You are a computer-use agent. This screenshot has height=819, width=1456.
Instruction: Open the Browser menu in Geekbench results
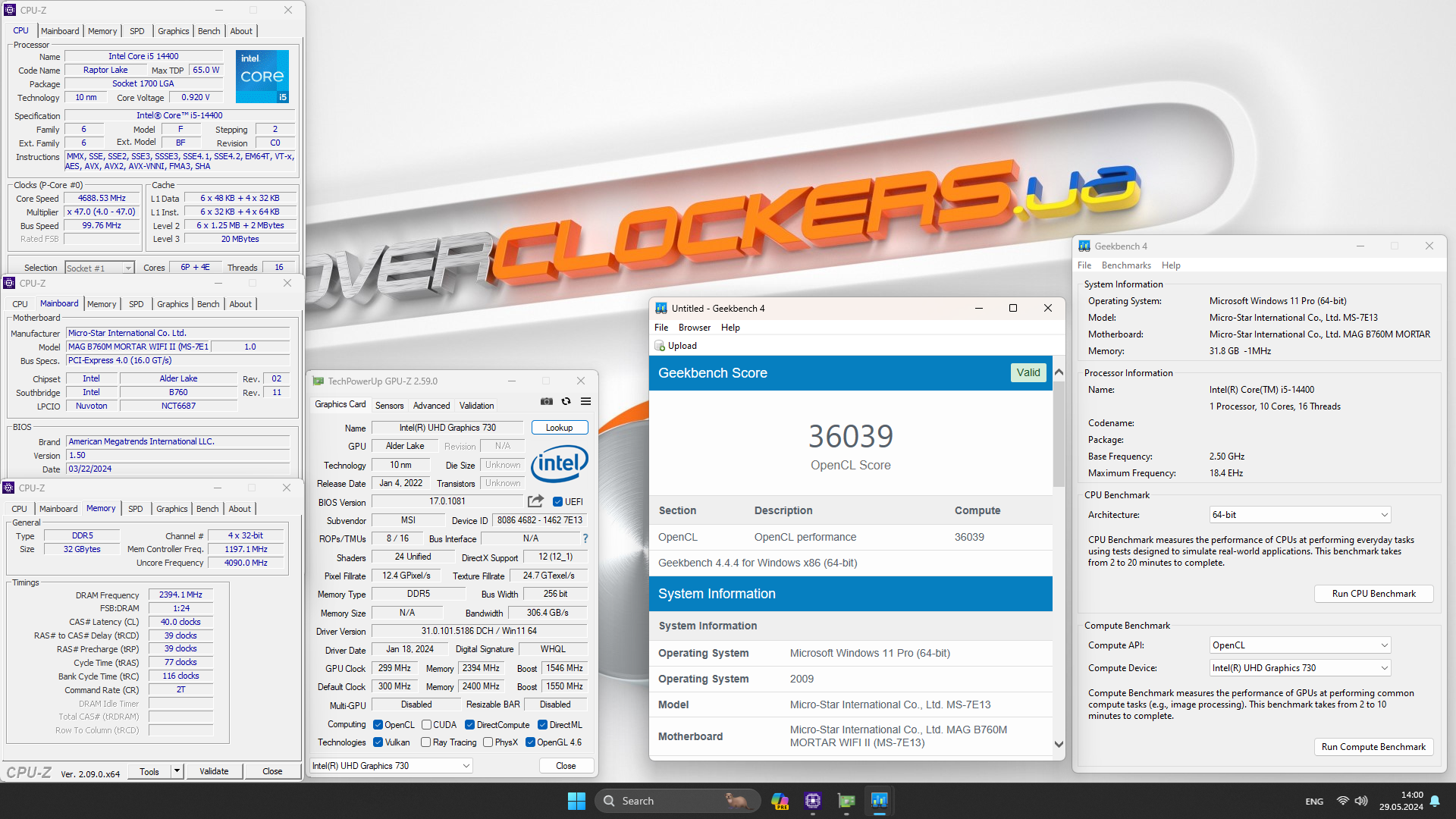tap(695, 328)
